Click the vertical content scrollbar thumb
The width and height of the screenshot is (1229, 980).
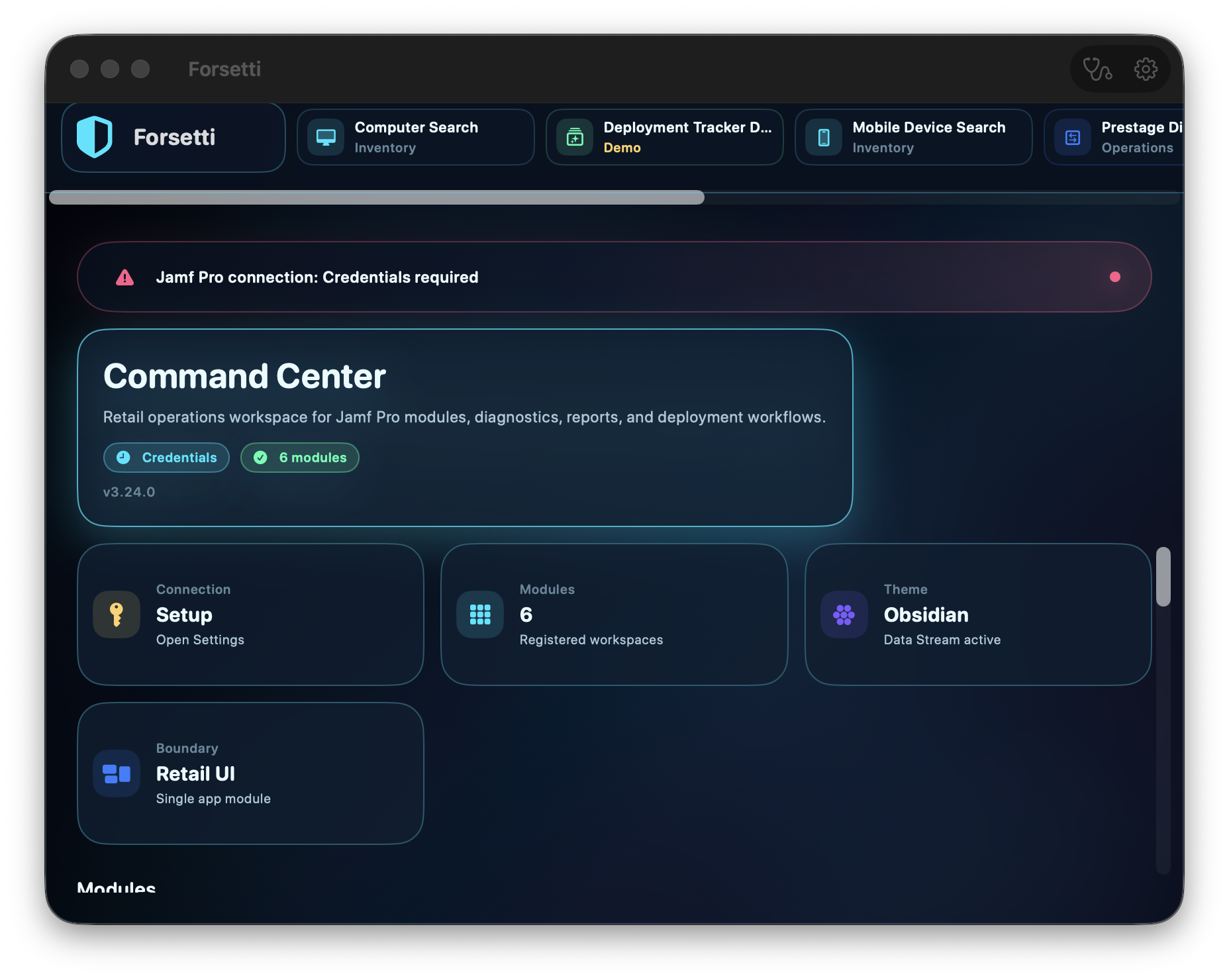coord(1163,576)
